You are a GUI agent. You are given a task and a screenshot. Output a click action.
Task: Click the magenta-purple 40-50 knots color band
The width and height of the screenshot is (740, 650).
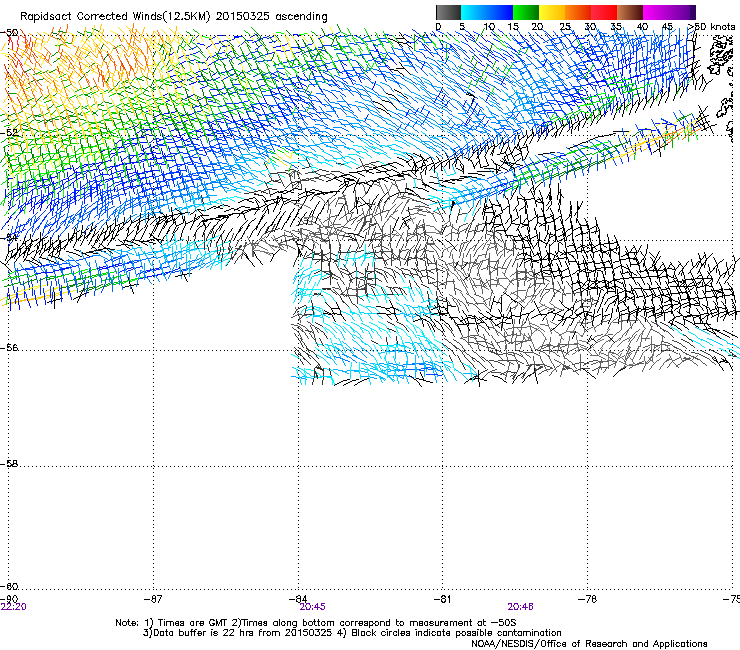coord(669,12)
